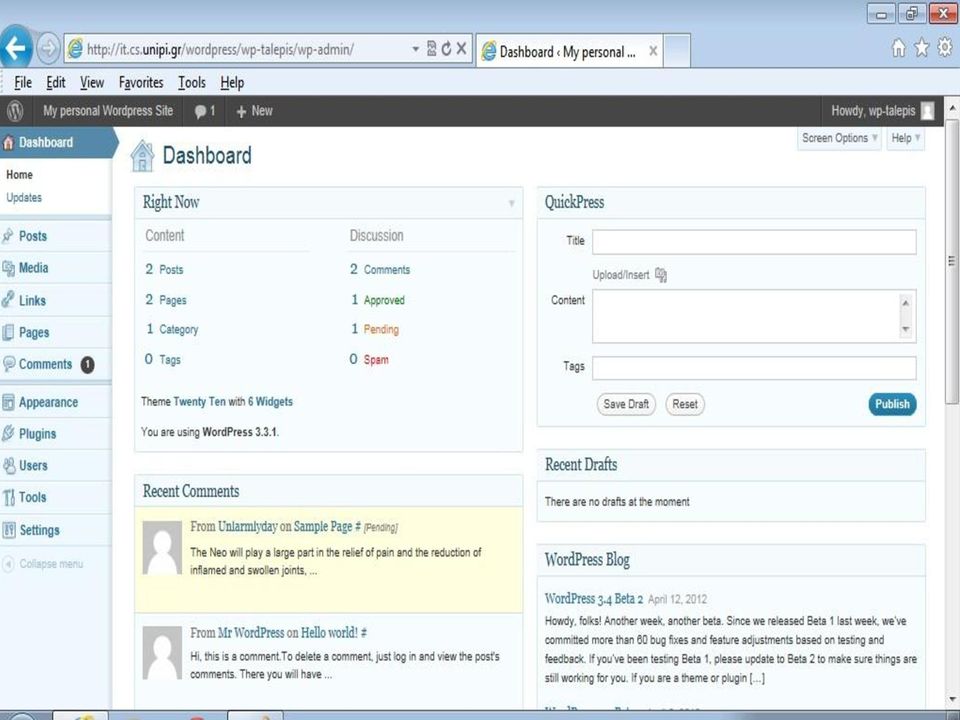This screenshot has height=720, width=960.
Task: Open the Hello world! post link
Action: [x=329, y=632]
